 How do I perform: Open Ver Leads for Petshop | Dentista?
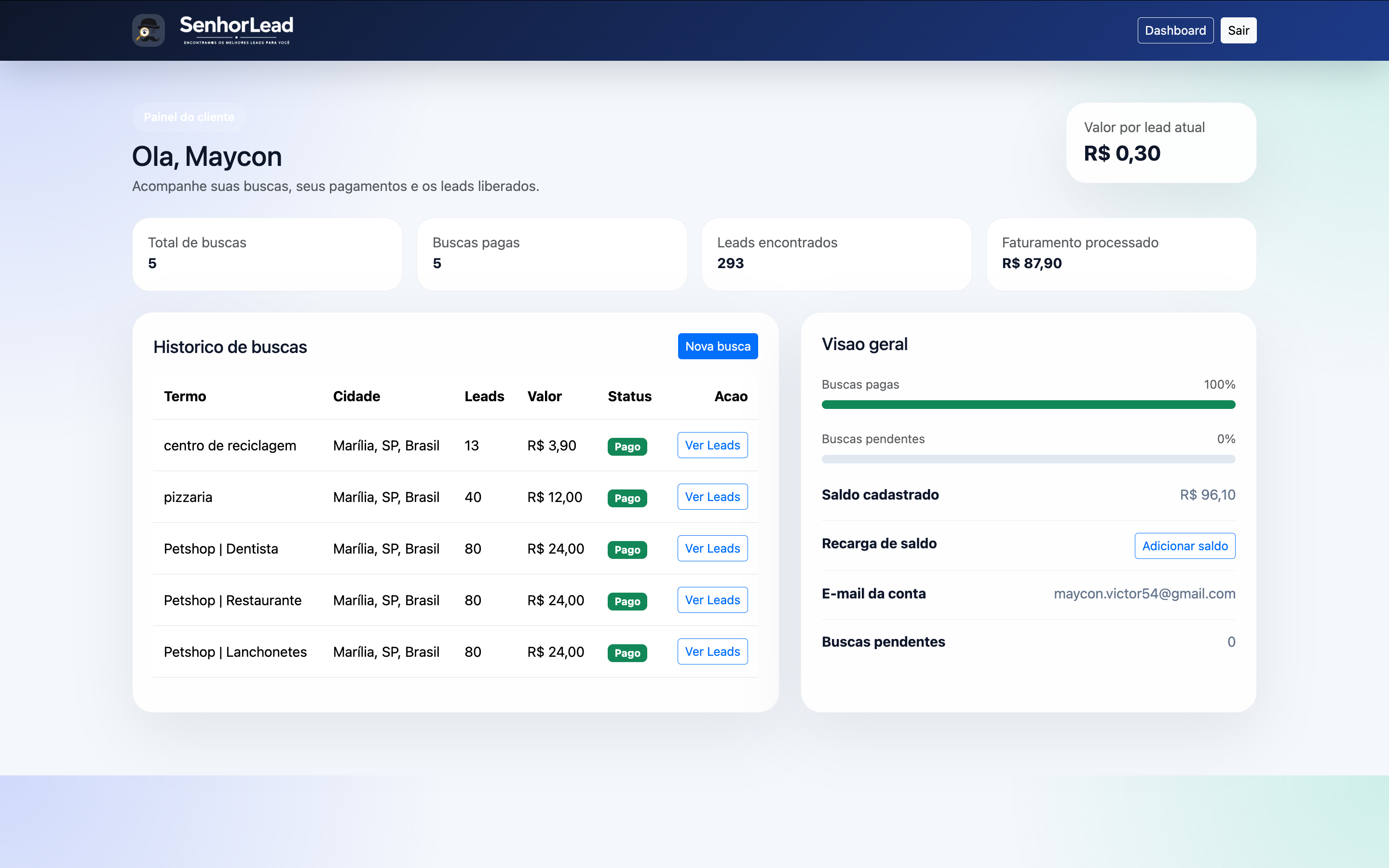(712, 548)
